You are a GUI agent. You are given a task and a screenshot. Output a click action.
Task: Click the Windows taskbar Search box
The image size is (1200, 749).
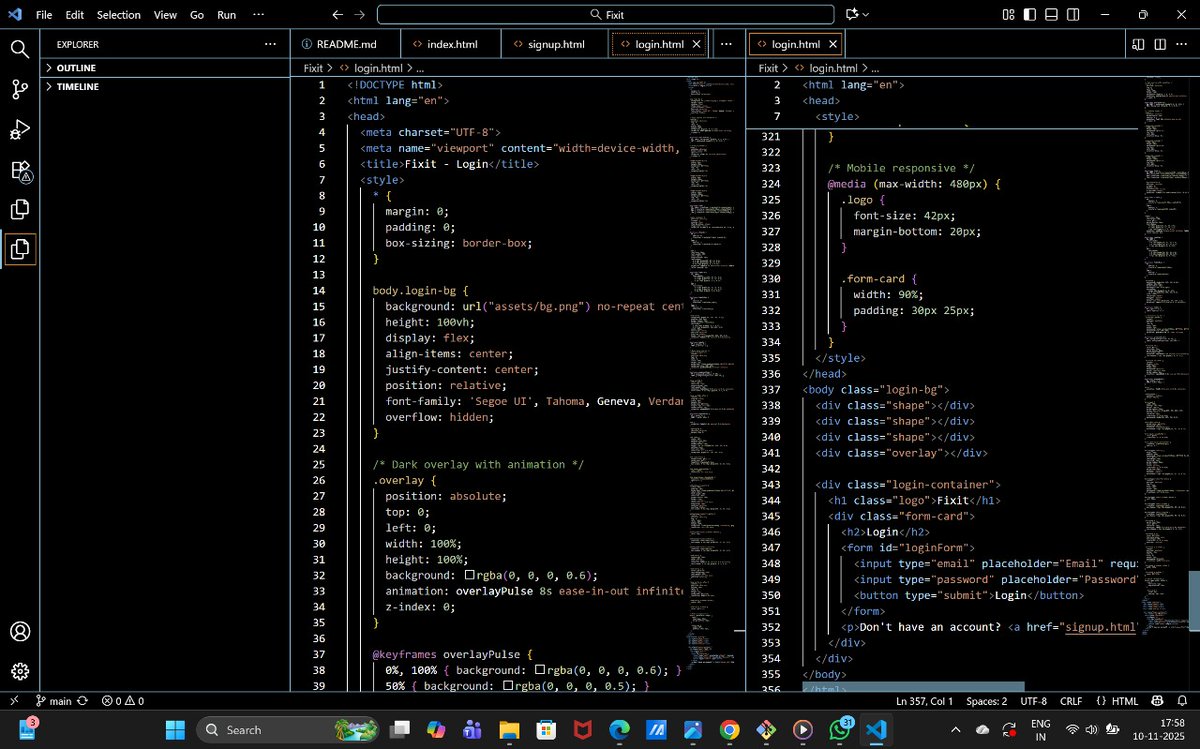point(287,729)
